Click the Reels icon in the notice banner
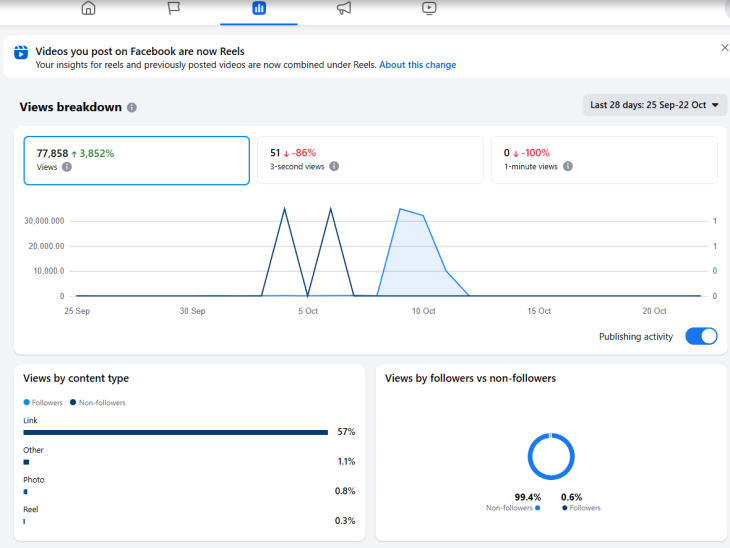The height and width of the screenshot is (548, 730). coord(21,52)
